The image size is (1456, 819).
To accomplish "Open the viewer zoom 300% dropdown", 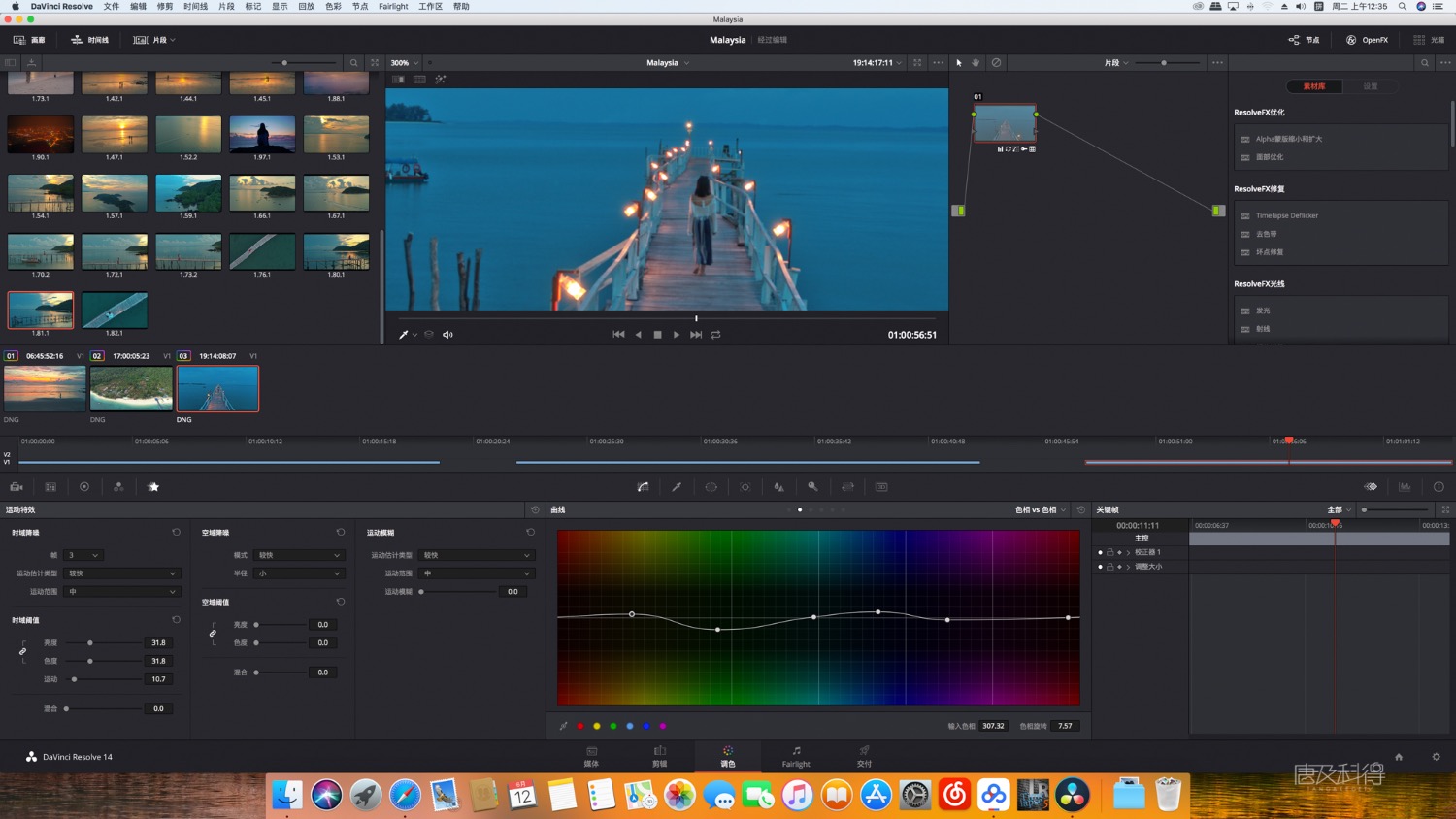I will 405,63.
